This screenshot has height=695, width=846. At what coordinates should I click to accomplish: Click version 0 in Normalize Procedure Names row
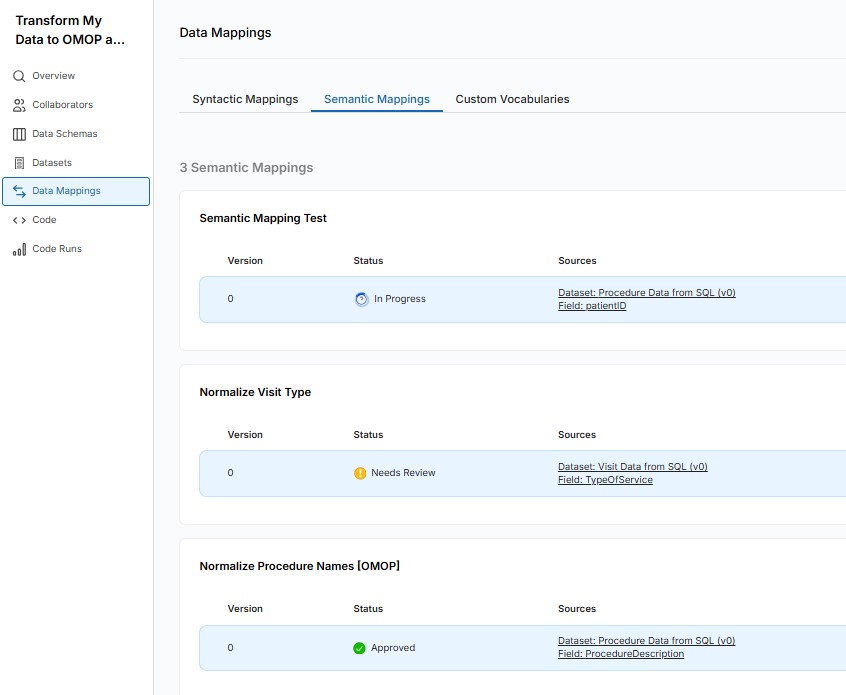[x=230, y=648]
